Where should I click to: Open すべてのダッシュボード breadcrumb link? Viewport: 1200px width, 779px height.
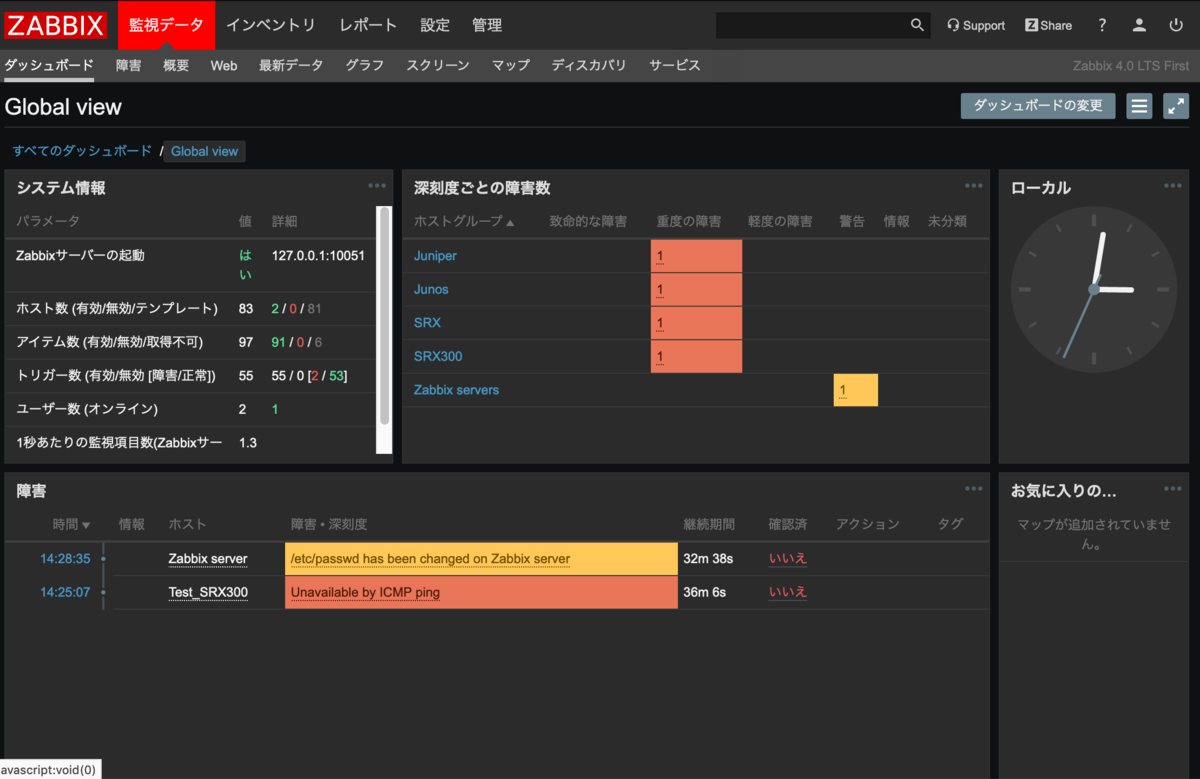pyautogui.click(x=82, y=151)
